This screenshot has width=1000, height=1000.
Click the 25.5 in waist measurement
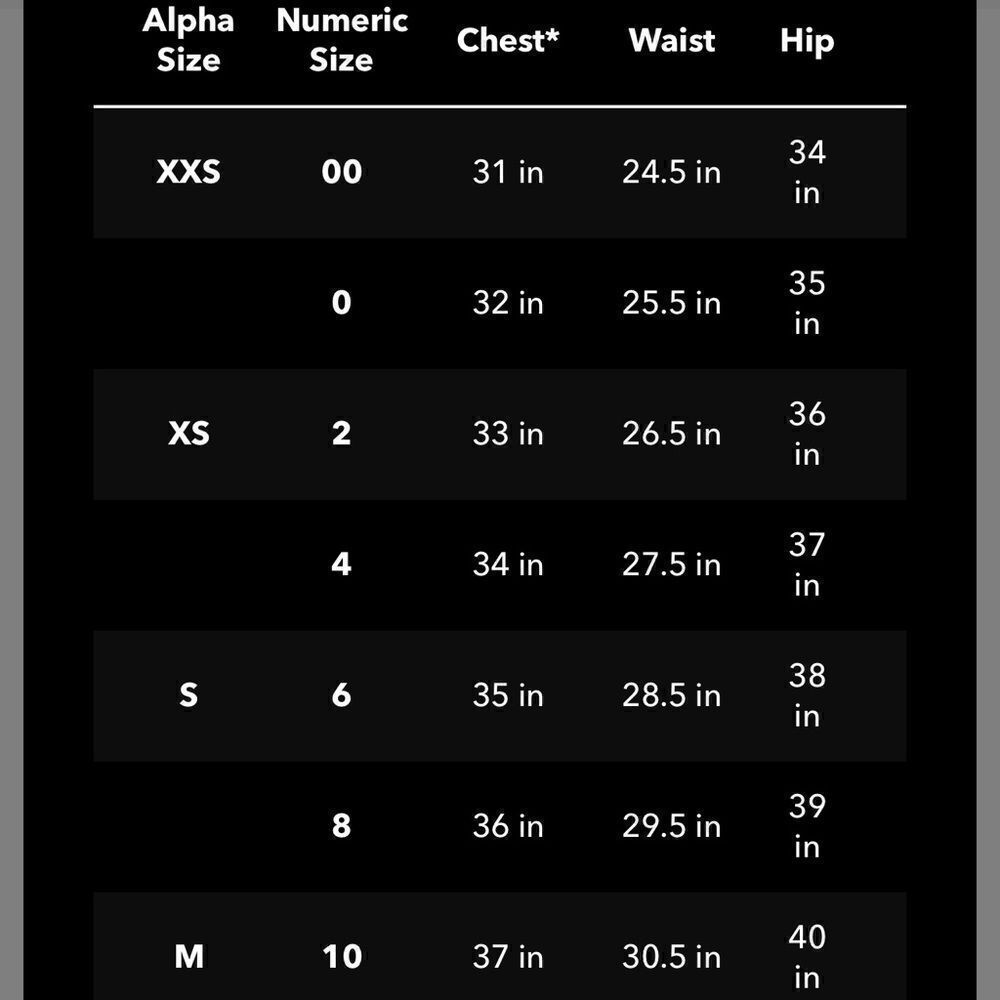672,303
